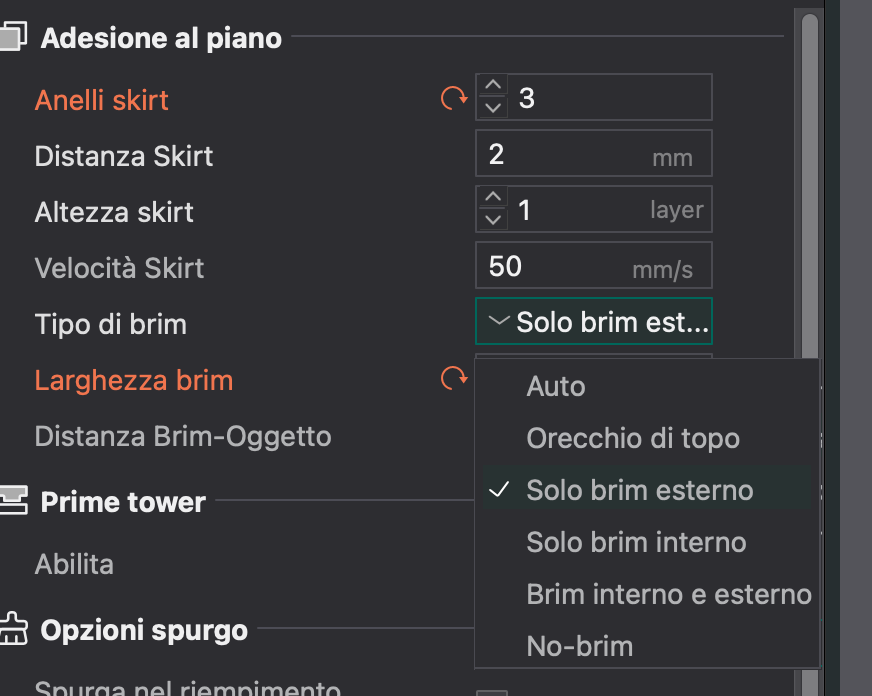872x696 pixels.
Task: Open the Tipo di brim dropdown
Action: click(594, 323)
